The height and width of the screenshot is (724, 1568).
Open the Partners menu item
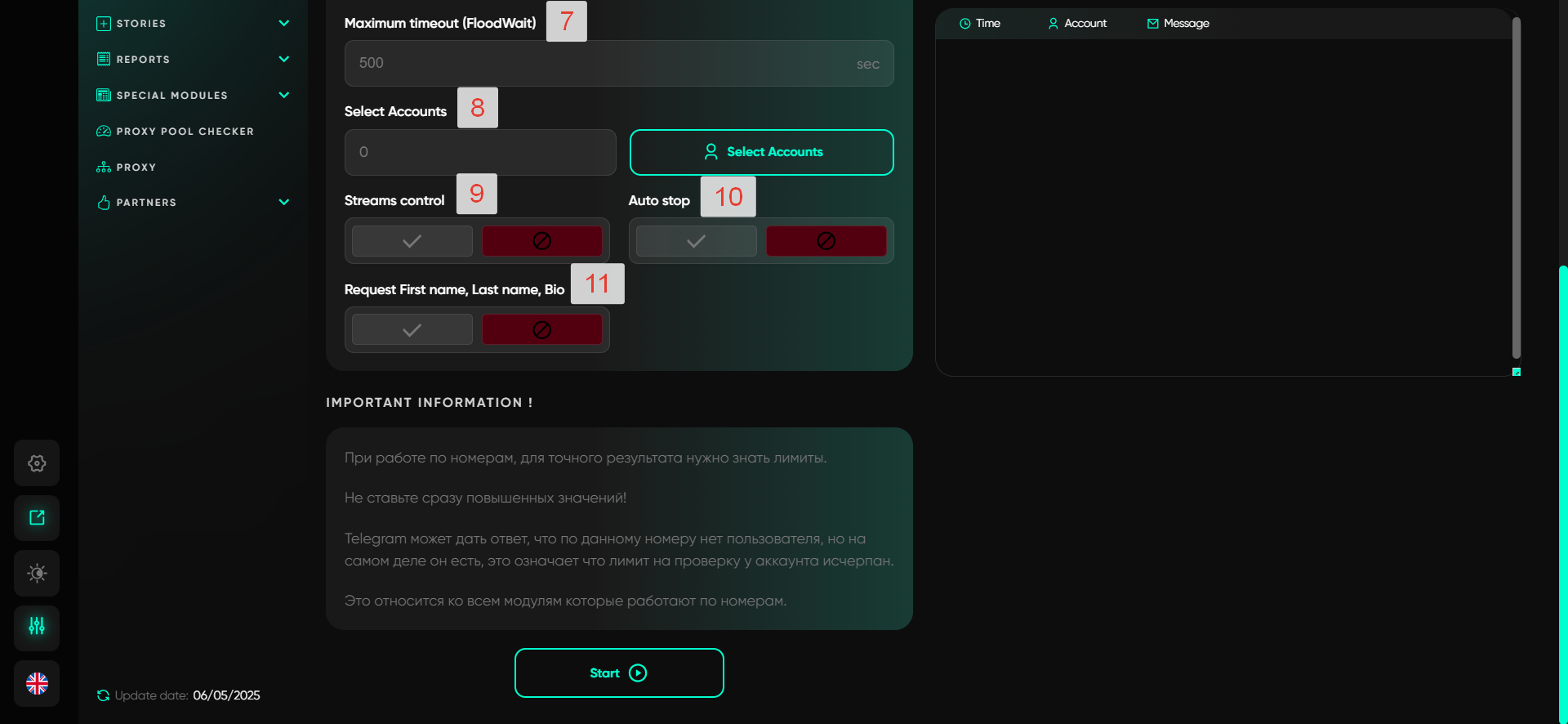(146, 203)
